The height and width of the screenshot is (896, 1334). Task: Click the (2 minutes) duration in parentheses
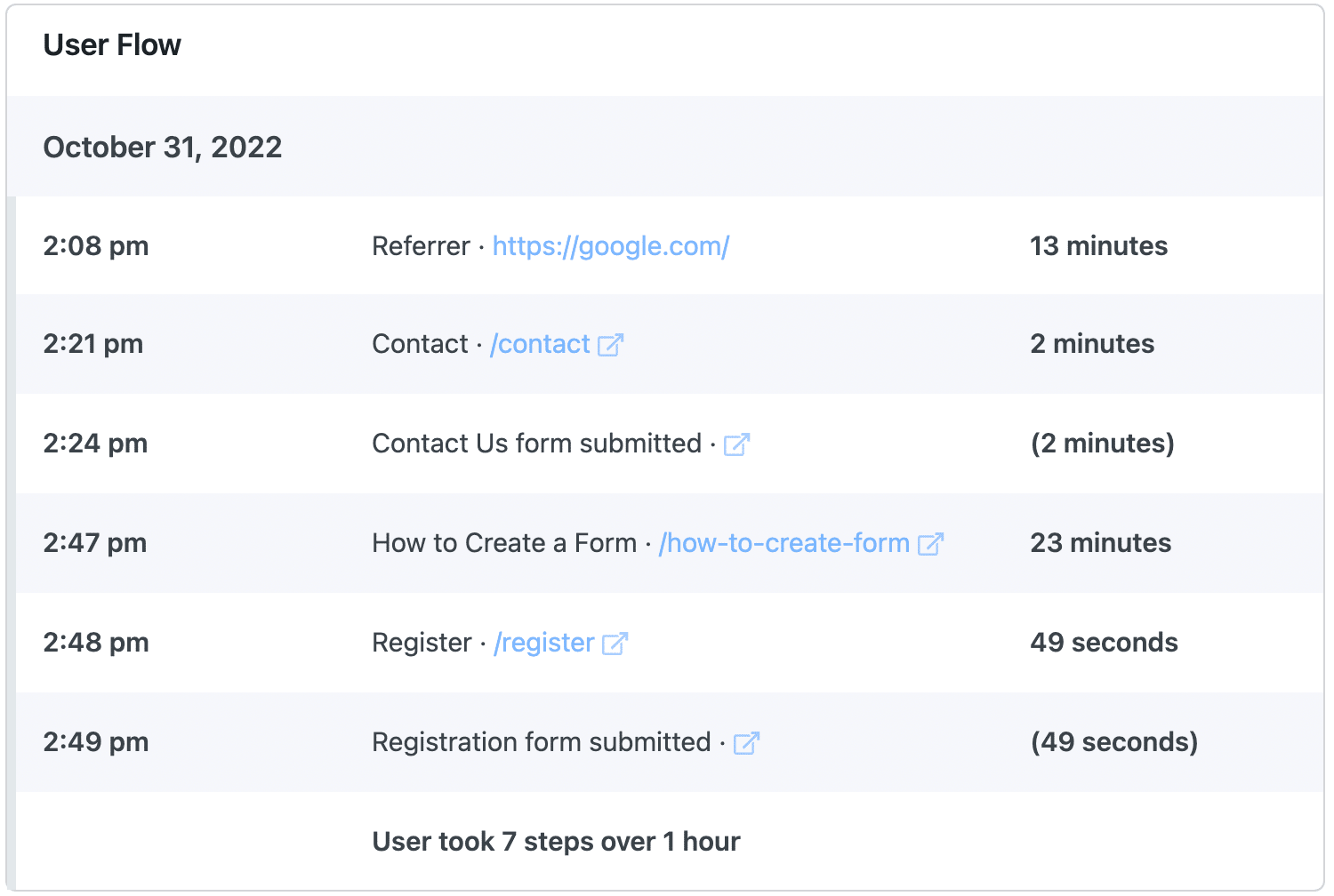click(x=1103, y=444)
